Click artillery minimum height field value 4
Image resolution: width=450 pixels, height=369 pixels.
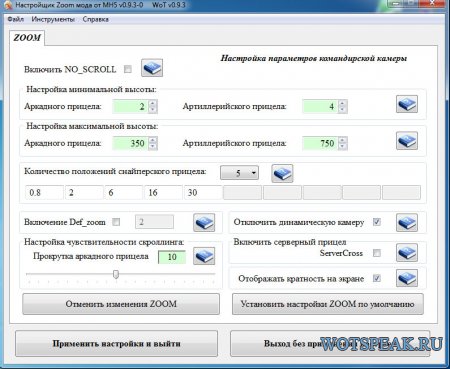tap(320, 106)
